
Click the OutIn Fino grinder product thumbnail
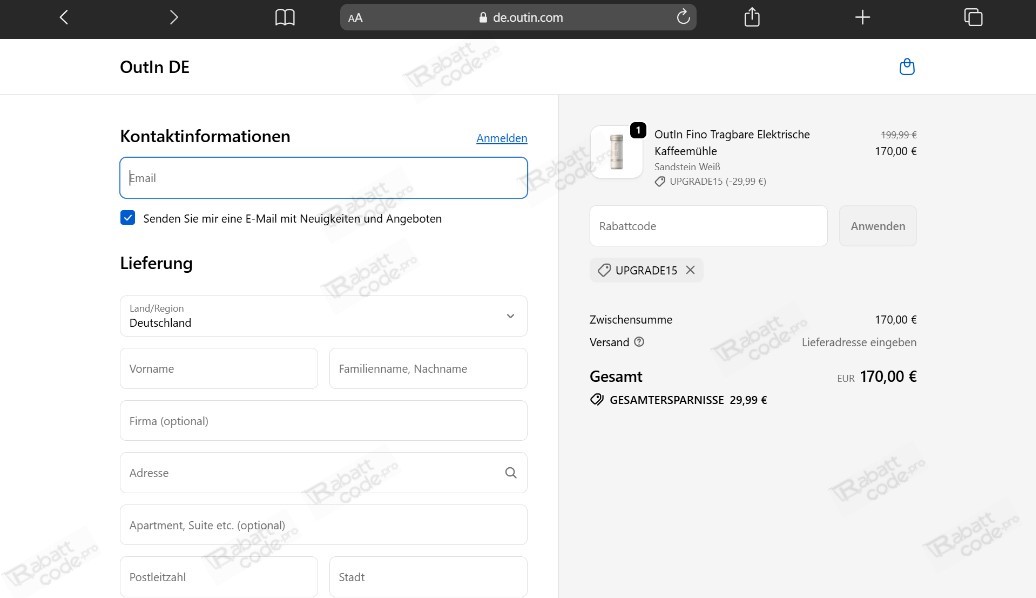616,152
